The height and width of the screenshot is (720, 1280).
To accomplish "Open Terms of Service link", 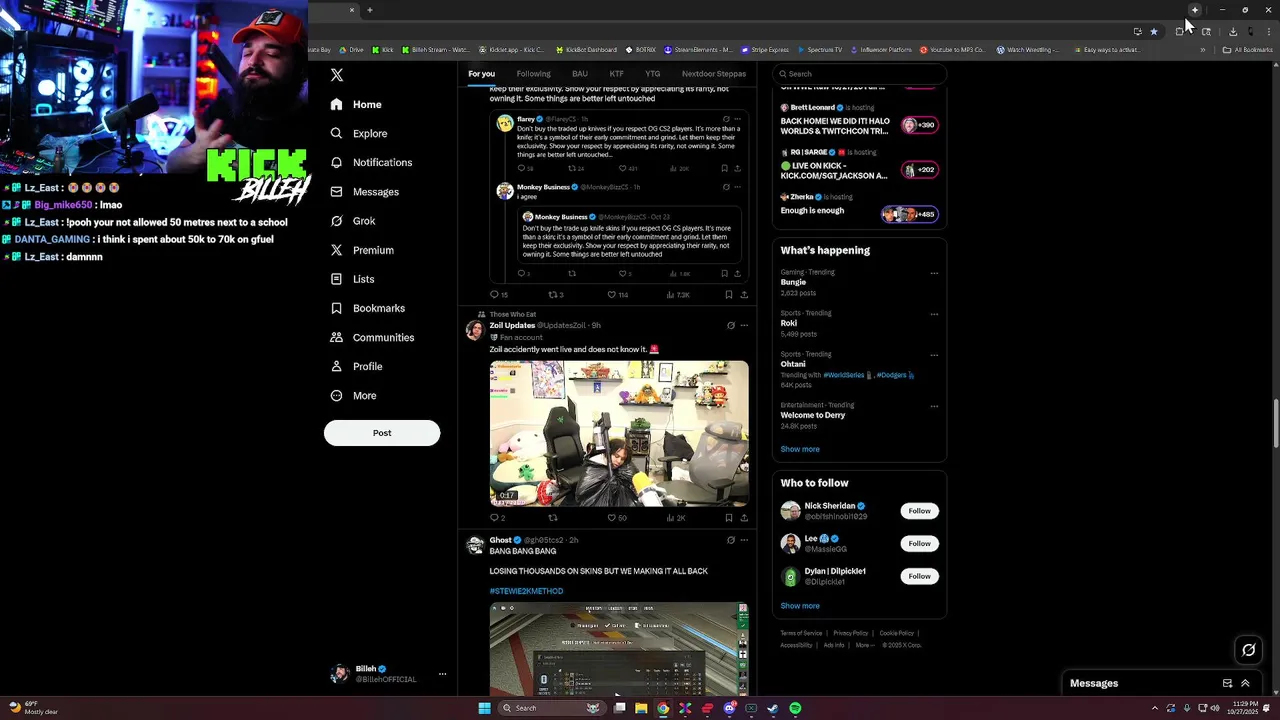I will pos(801,633).
